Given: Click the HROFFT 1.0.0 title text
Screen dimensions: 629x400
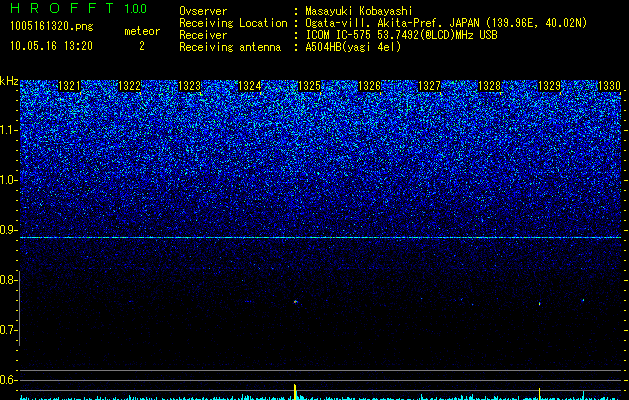Looking at the screenshot, I should click(79, 8).
